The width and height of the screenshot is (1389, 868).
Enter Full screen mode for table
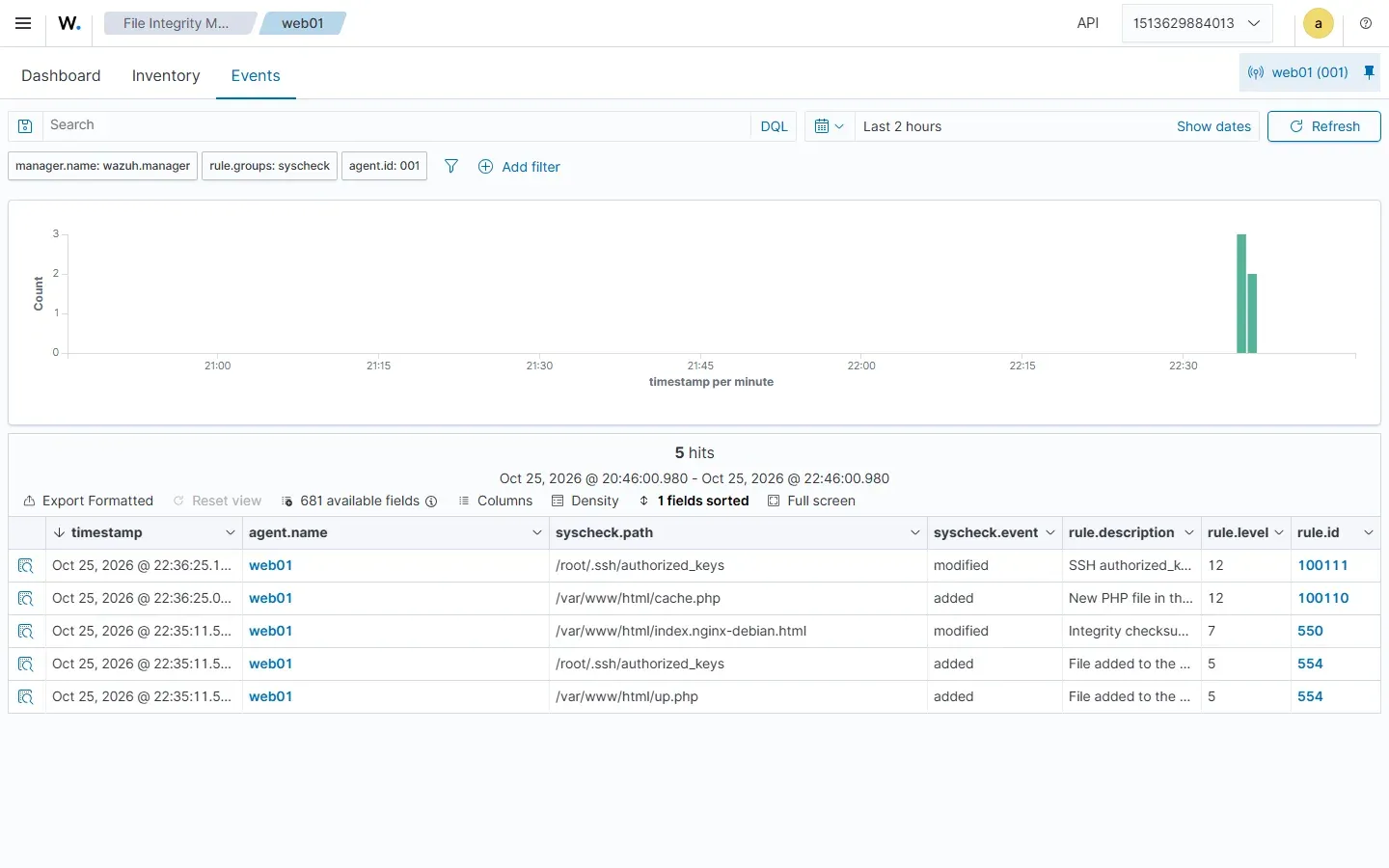click(811, 501)
